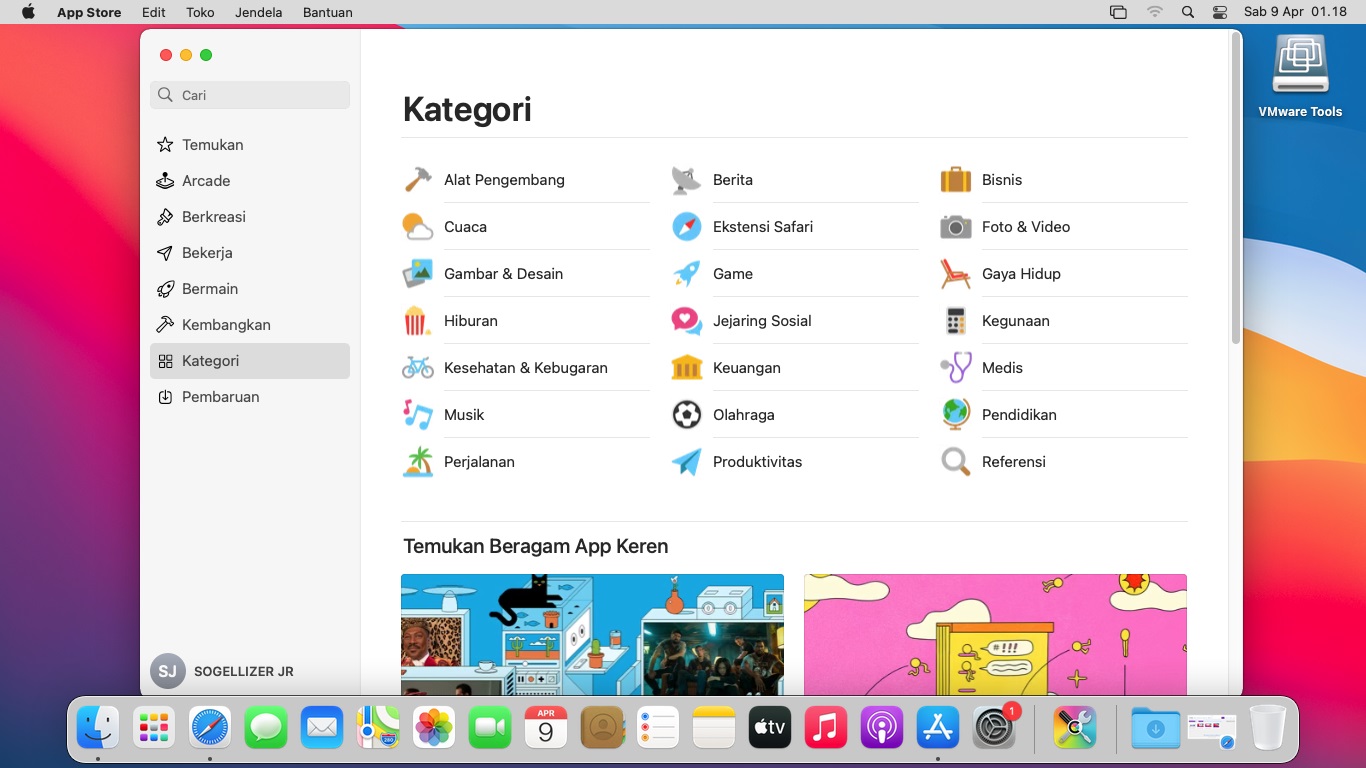Open the Alat Pengembang category hammer icon
Screen dimensions: 1366x768
[x=418, y=180]
